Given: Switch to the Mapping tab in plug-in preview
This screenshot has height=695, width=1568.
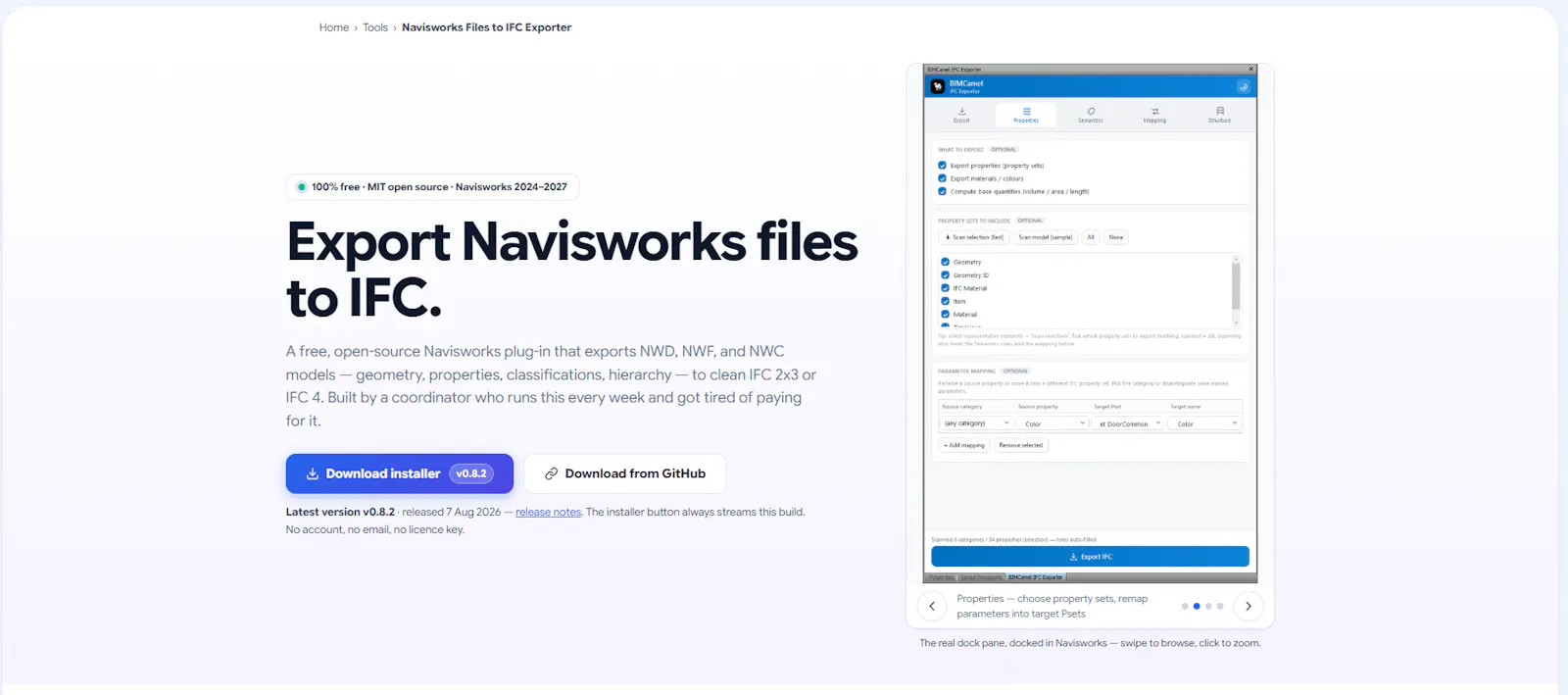Looking at the screenshot, I should point(1154,115).
